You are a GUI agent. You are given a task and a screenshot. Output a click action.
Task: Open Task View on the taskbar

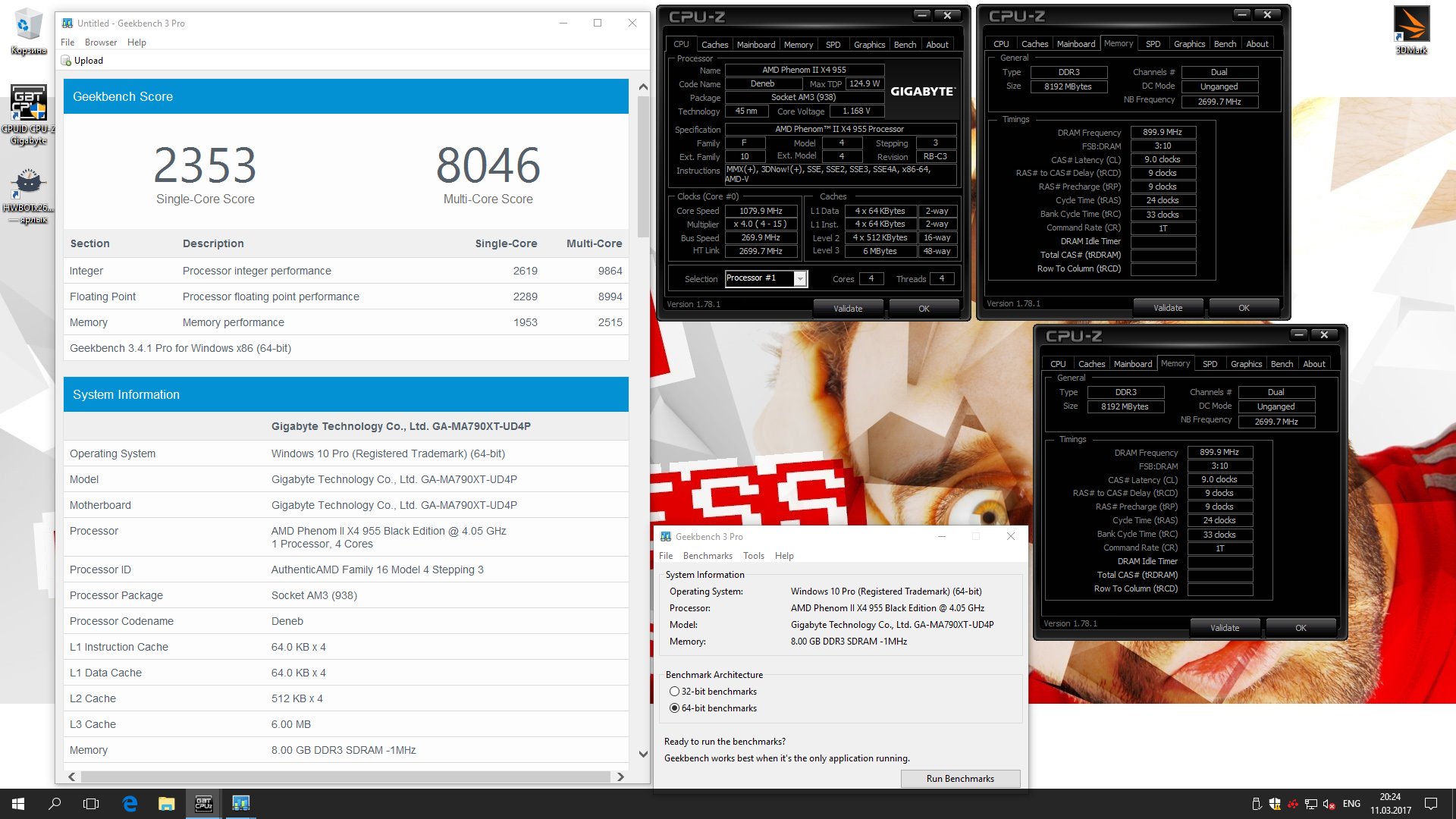pyautogui.click(x=91, y=804)
